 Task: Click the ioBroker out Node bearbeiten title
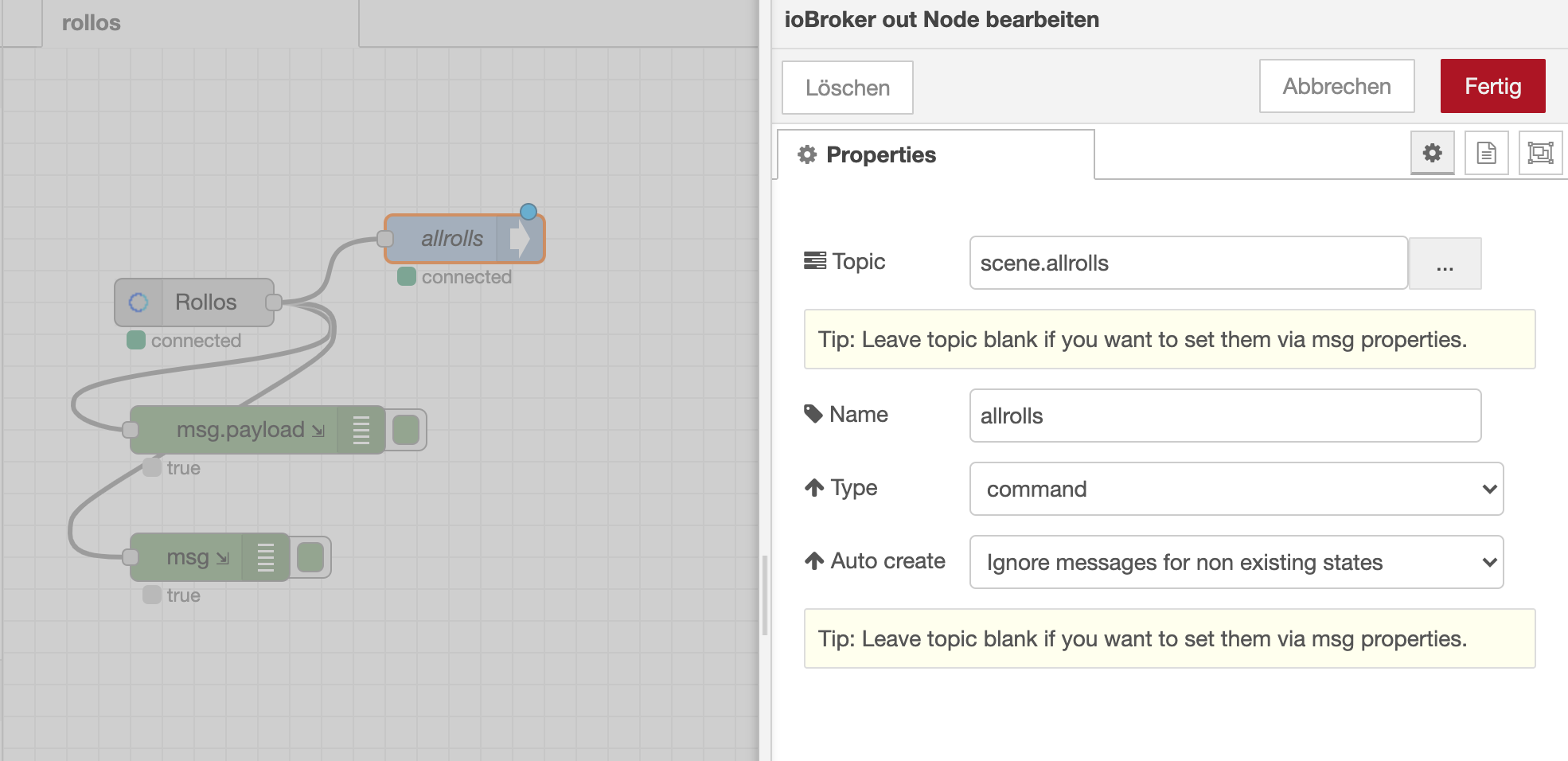click(942, 20)
